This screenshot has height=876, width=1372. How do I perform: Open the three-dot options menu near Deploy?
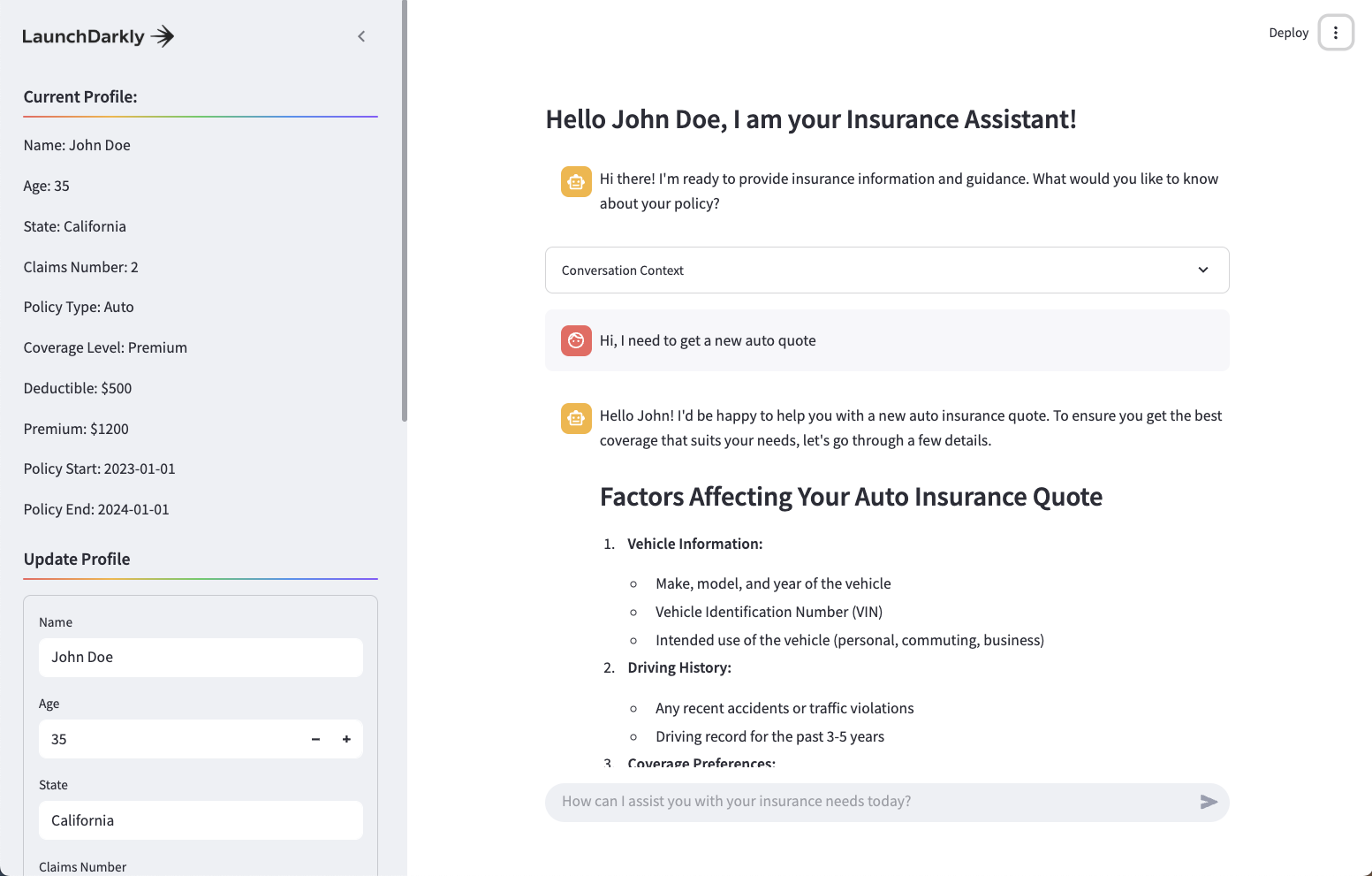click(1336, 32)
